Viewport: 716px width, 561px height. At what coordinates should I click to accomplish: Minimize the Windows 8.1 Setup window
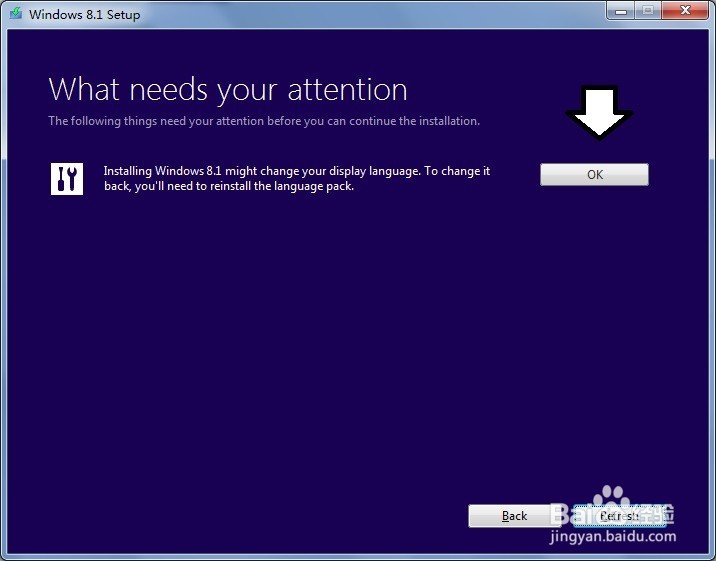621,10
